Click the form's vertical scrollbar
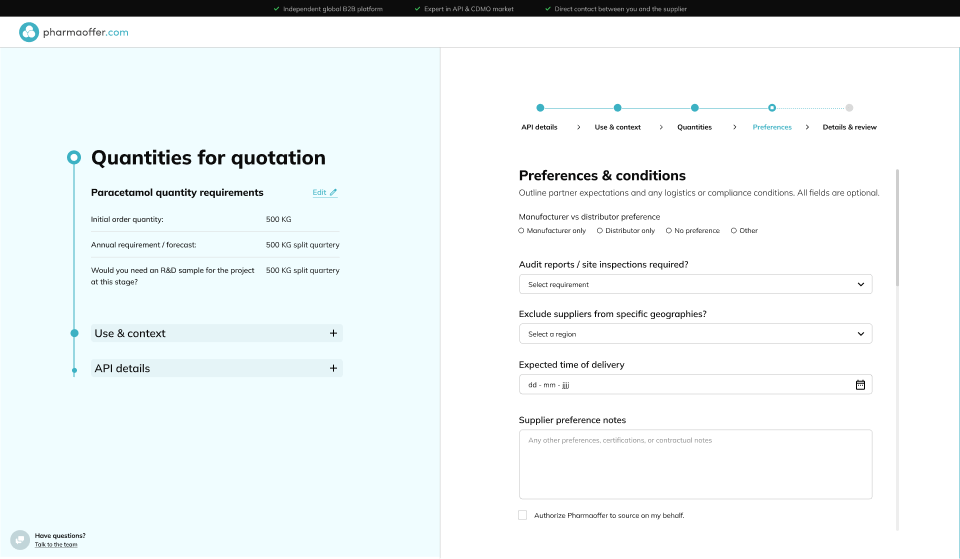The width and height of the screenshot is (960, 559). [x=898, y=228]
